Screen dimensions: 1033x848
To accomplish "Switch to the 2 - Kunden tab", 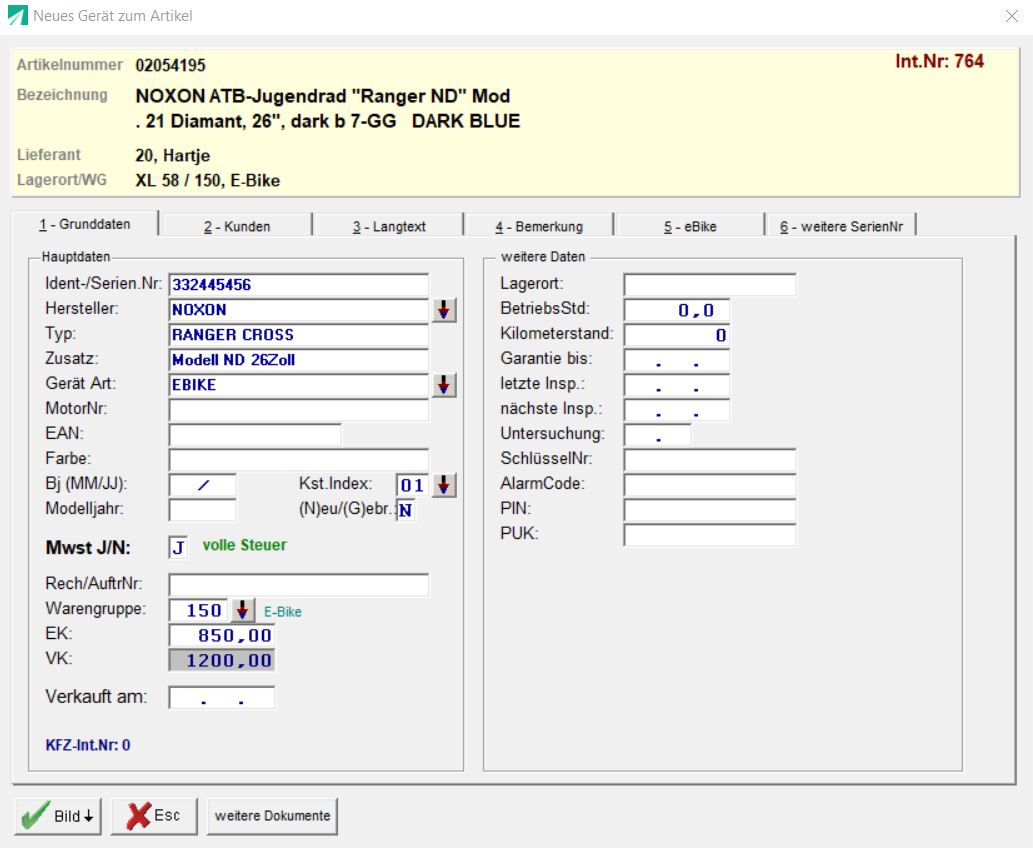I will (x=237, y=227).
